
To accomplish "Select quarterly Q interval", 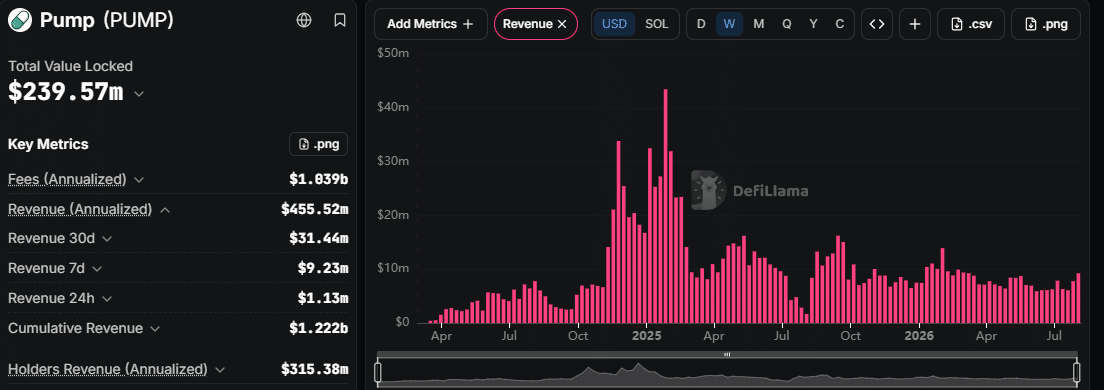I will point(786,24).
